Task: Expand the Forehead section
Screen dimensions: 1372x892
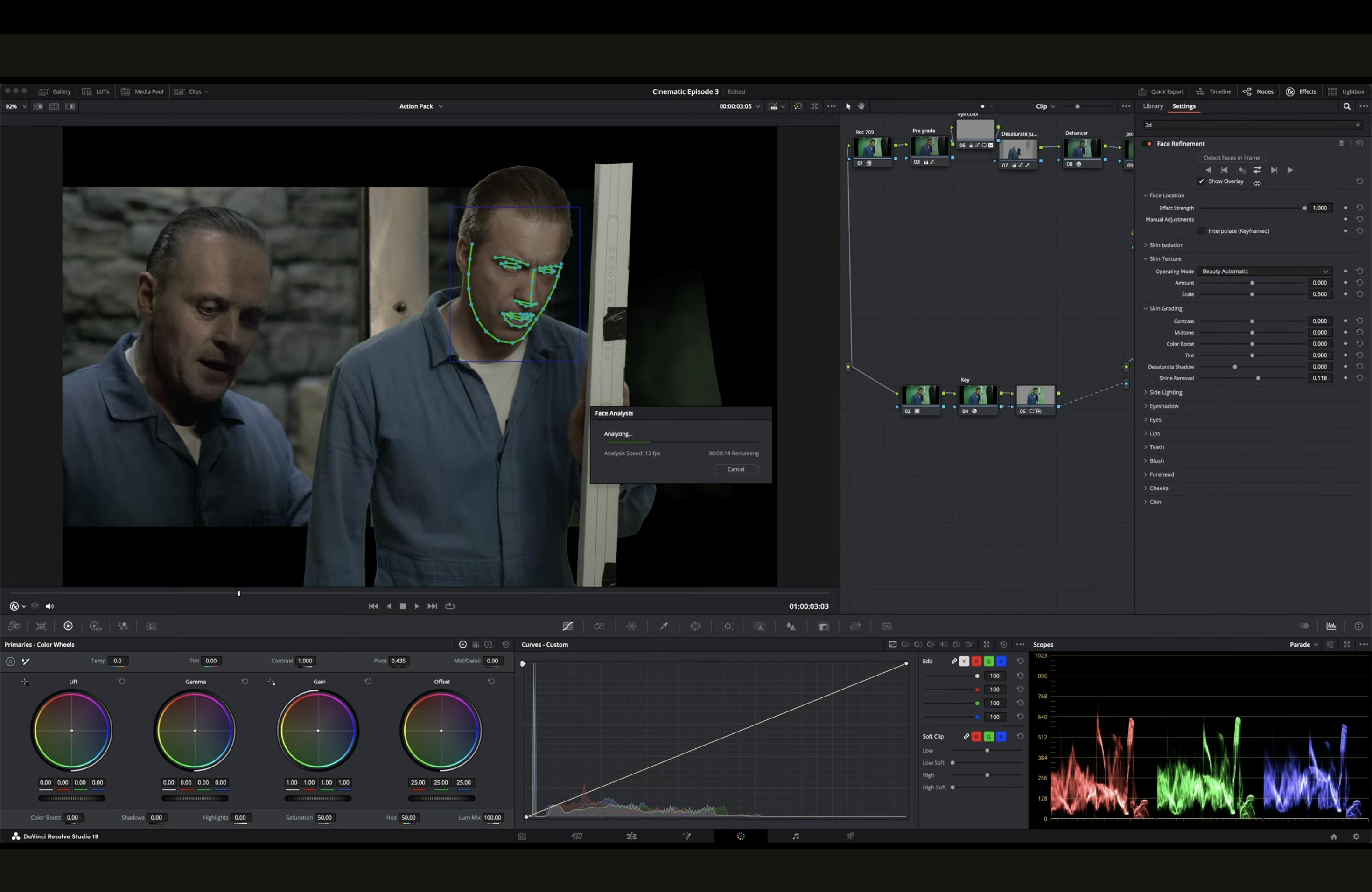Action: coord(1159,475)
